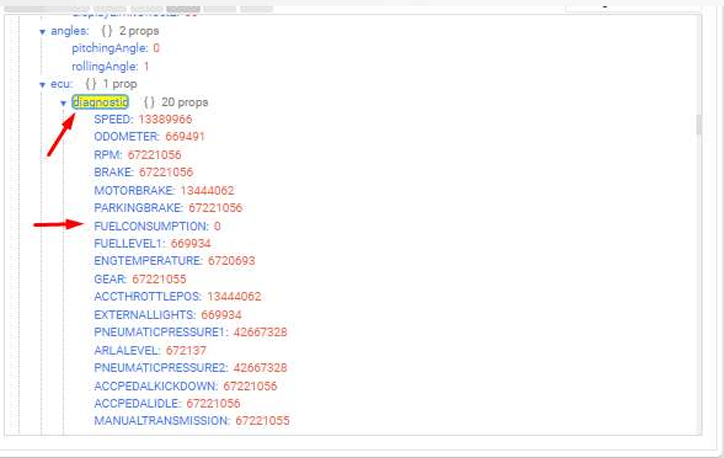Select the highlighted diagnostic key
724x458 pixels.
click(x=100, y=102)
